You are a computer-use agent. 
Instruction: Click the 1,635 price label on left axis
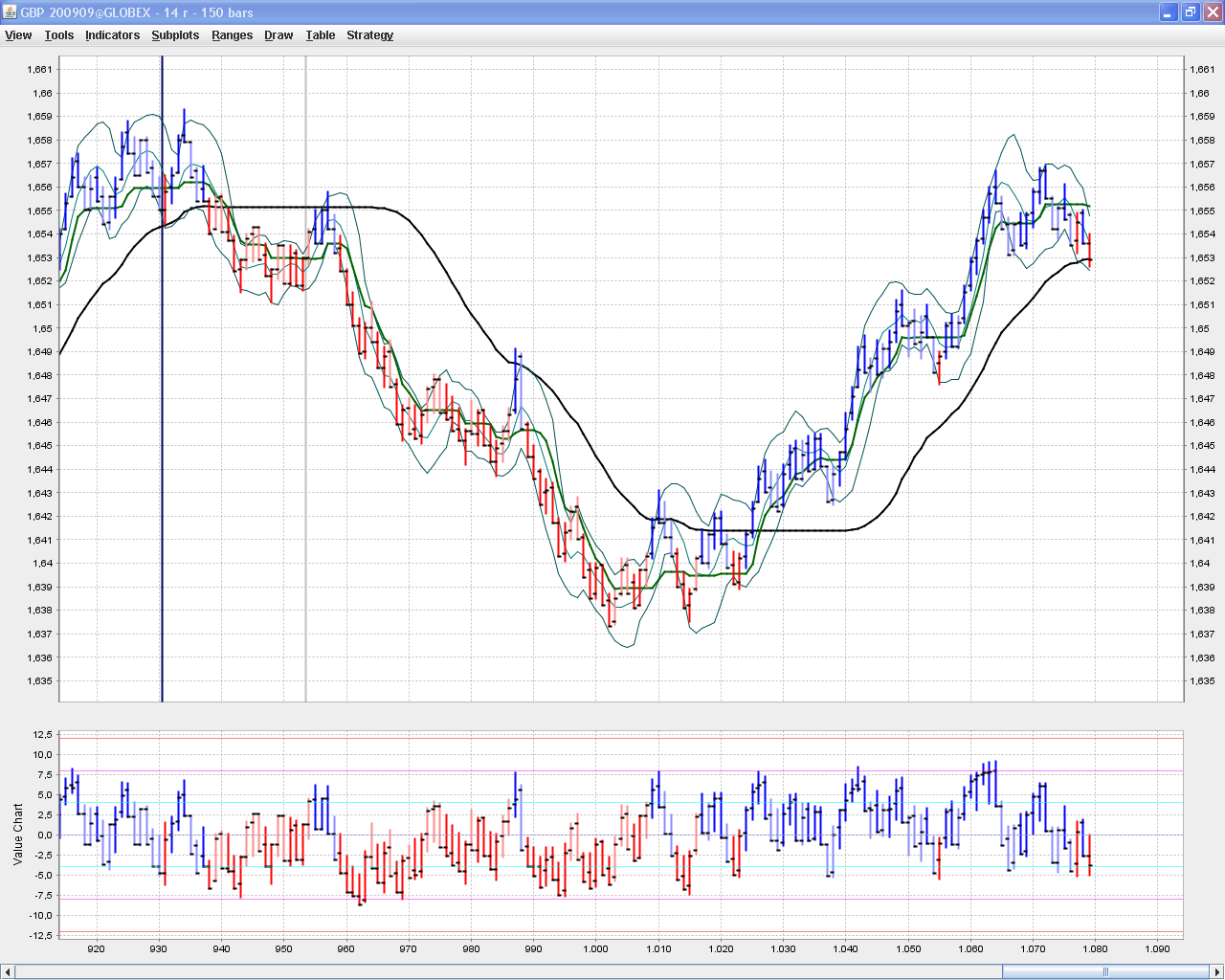coord(40,681)
